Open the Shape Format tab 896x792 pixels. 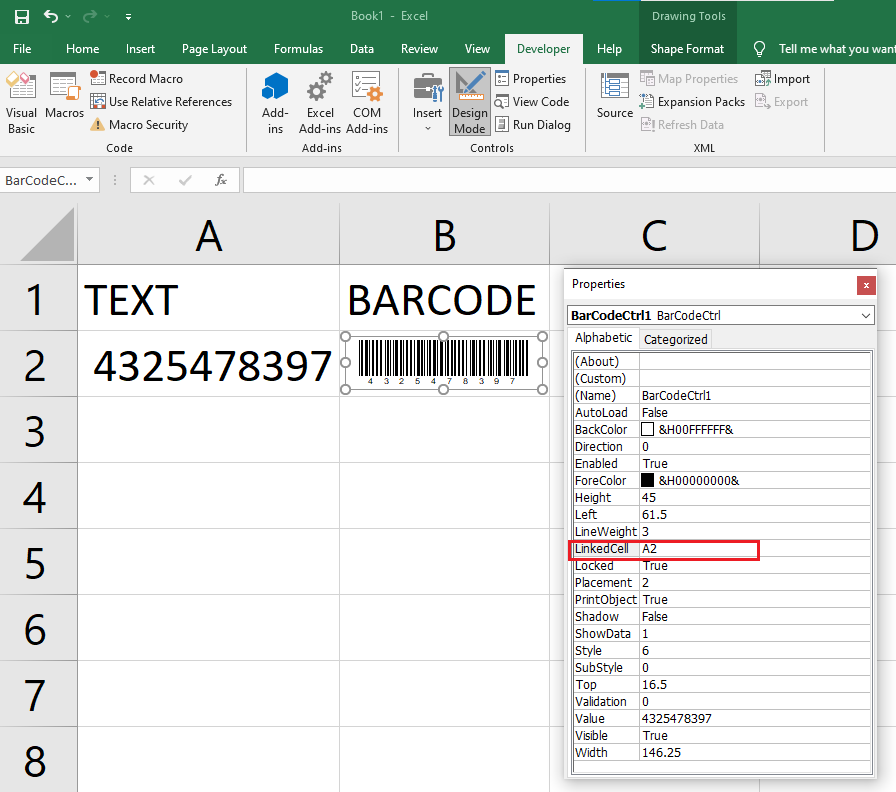pyautogui.click(x=687, y=49)
